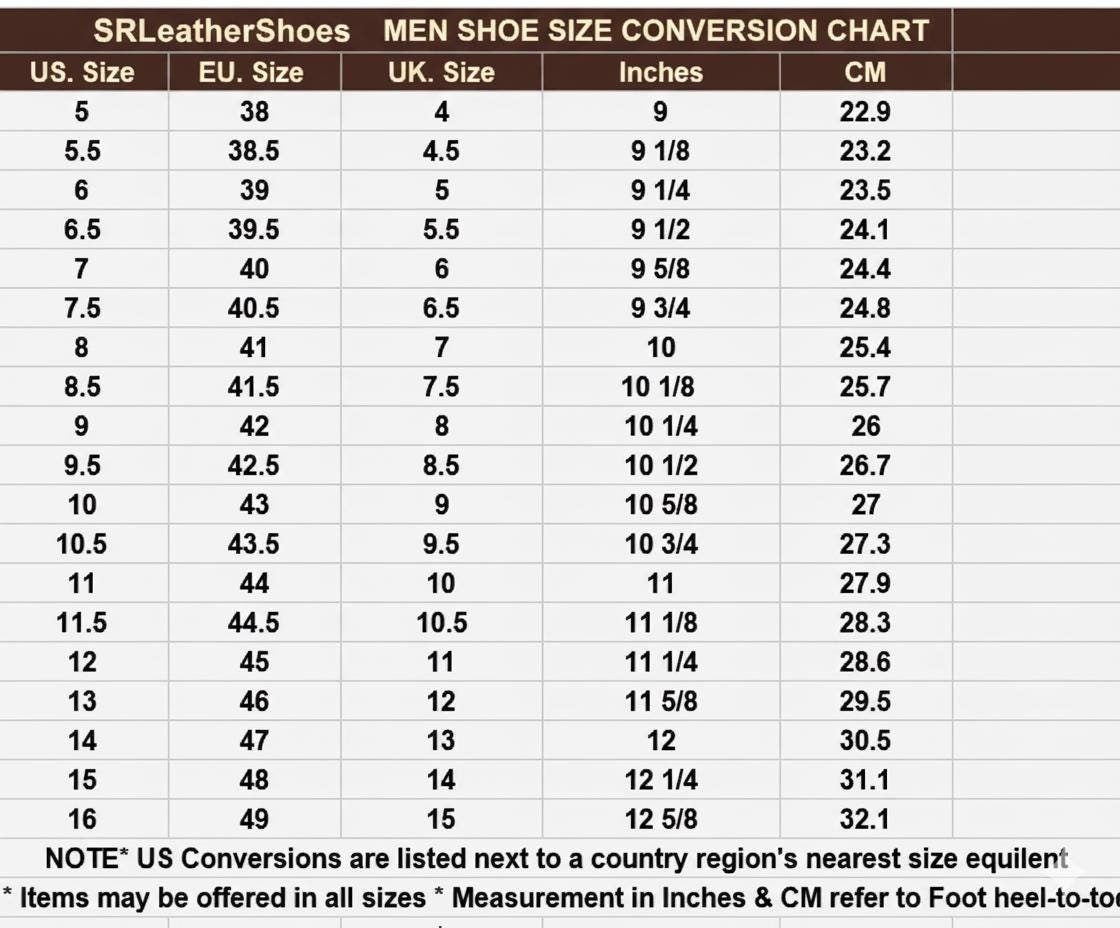The height and width of the screenshot is (928, 1120).
Task: Select the EU size 38.5 cell
Action: coord(254,151)
